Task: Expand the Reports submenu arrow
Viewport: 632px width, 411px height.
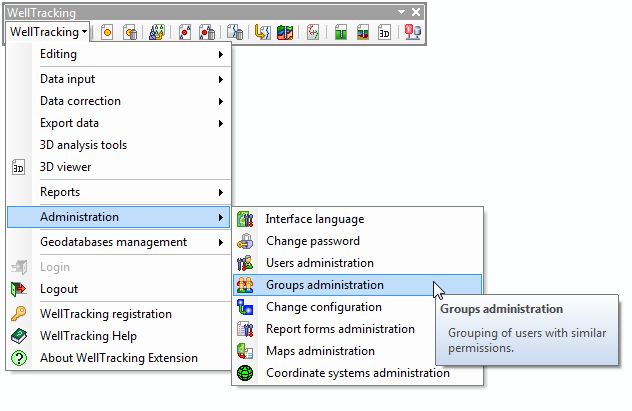Action: click(220, 193)
